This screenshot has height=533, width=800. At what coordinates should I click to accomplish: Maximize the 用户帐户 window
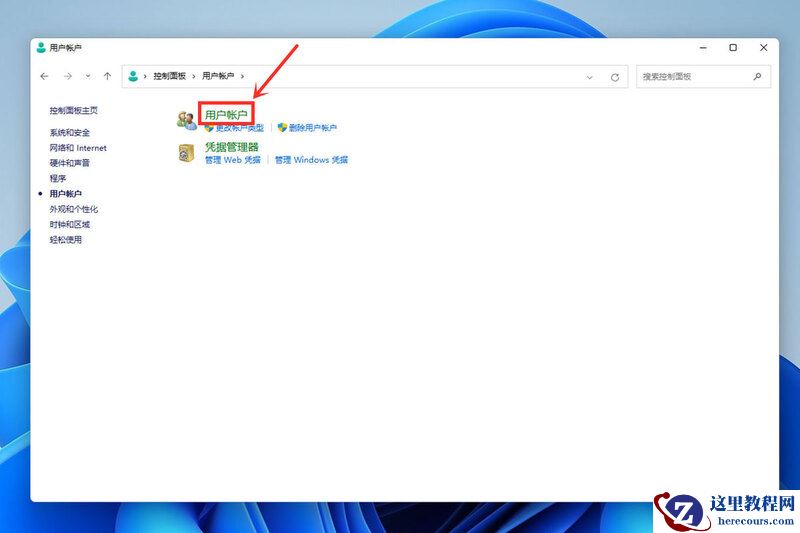click(x=733, y=47)
